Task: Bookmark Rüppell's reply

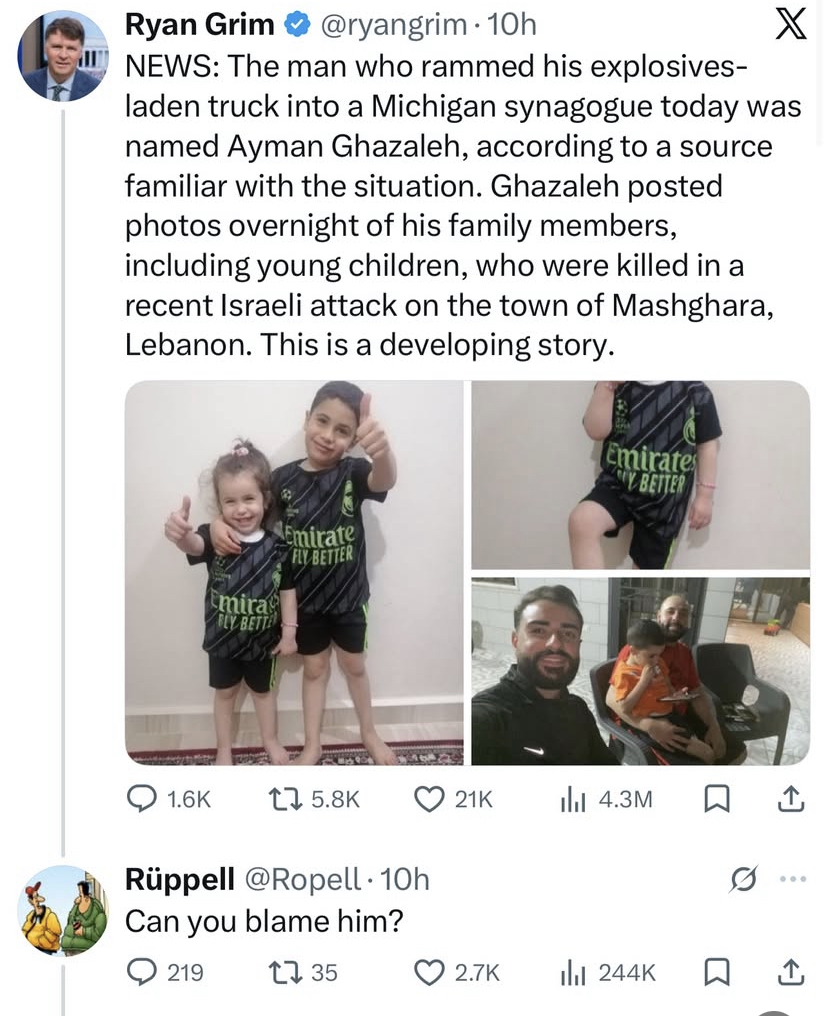Action: pyautogui.click(x=716, y=971)
